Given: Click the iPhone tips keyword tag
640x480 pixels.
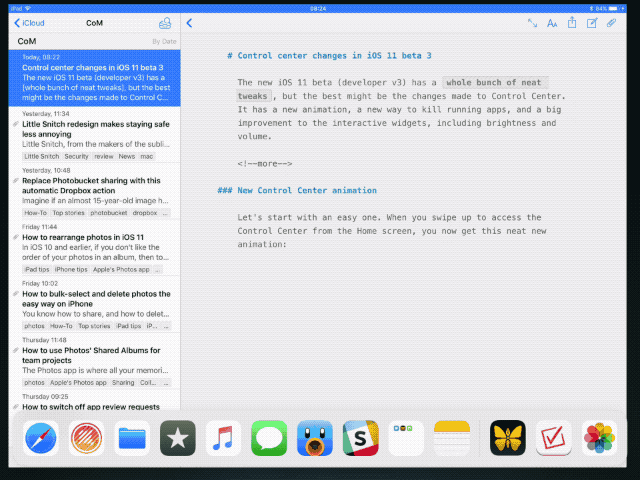Looking at the screenshot, I should click(71, 269).
